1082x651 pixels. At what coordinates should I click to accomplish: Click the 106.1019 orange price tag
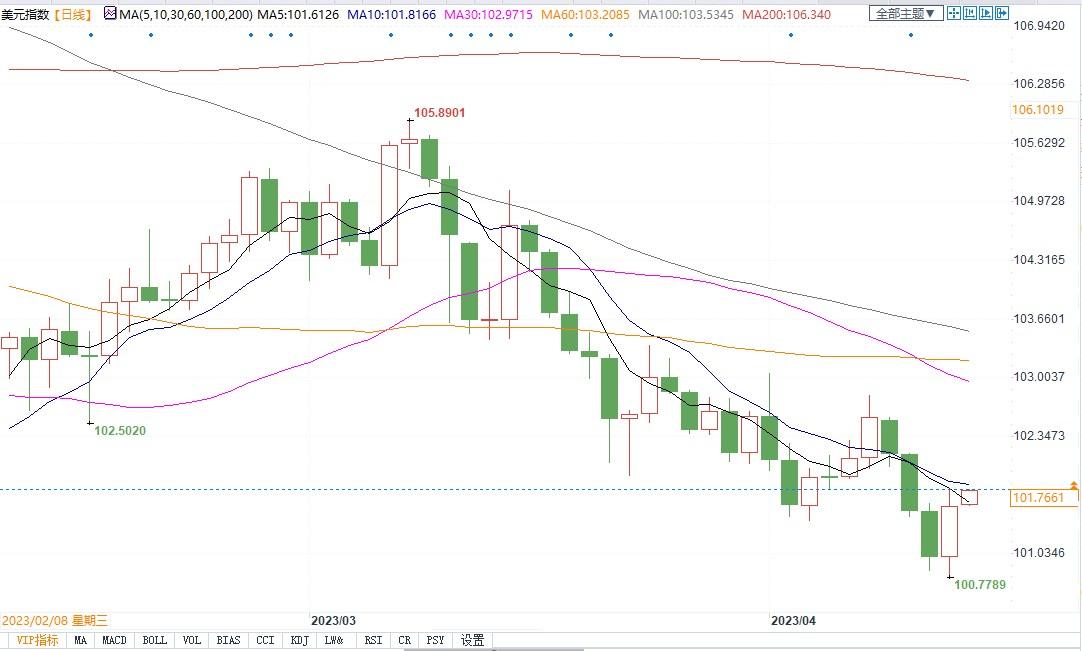tap(1037, 109)
